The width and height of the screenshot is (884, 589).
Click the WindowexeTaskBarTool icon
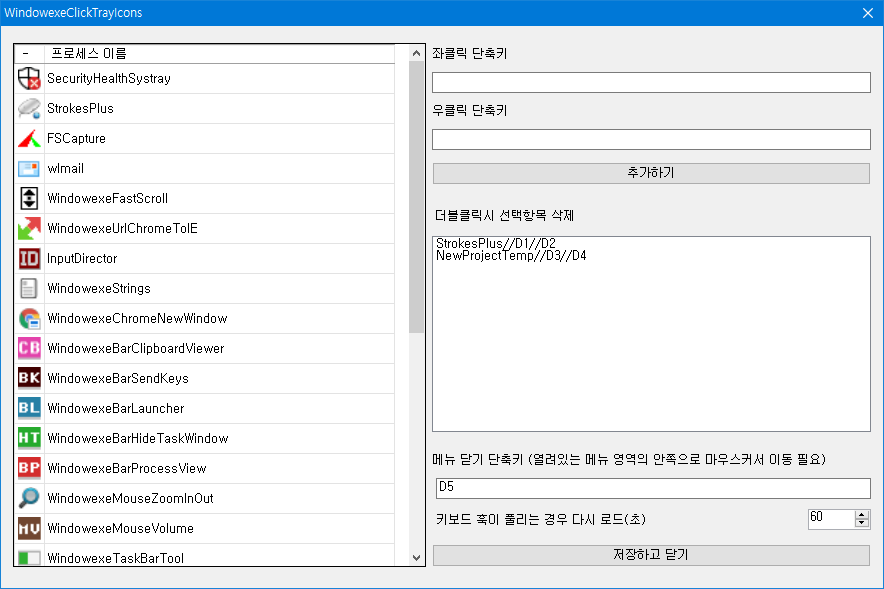click(x=29, y=557)
